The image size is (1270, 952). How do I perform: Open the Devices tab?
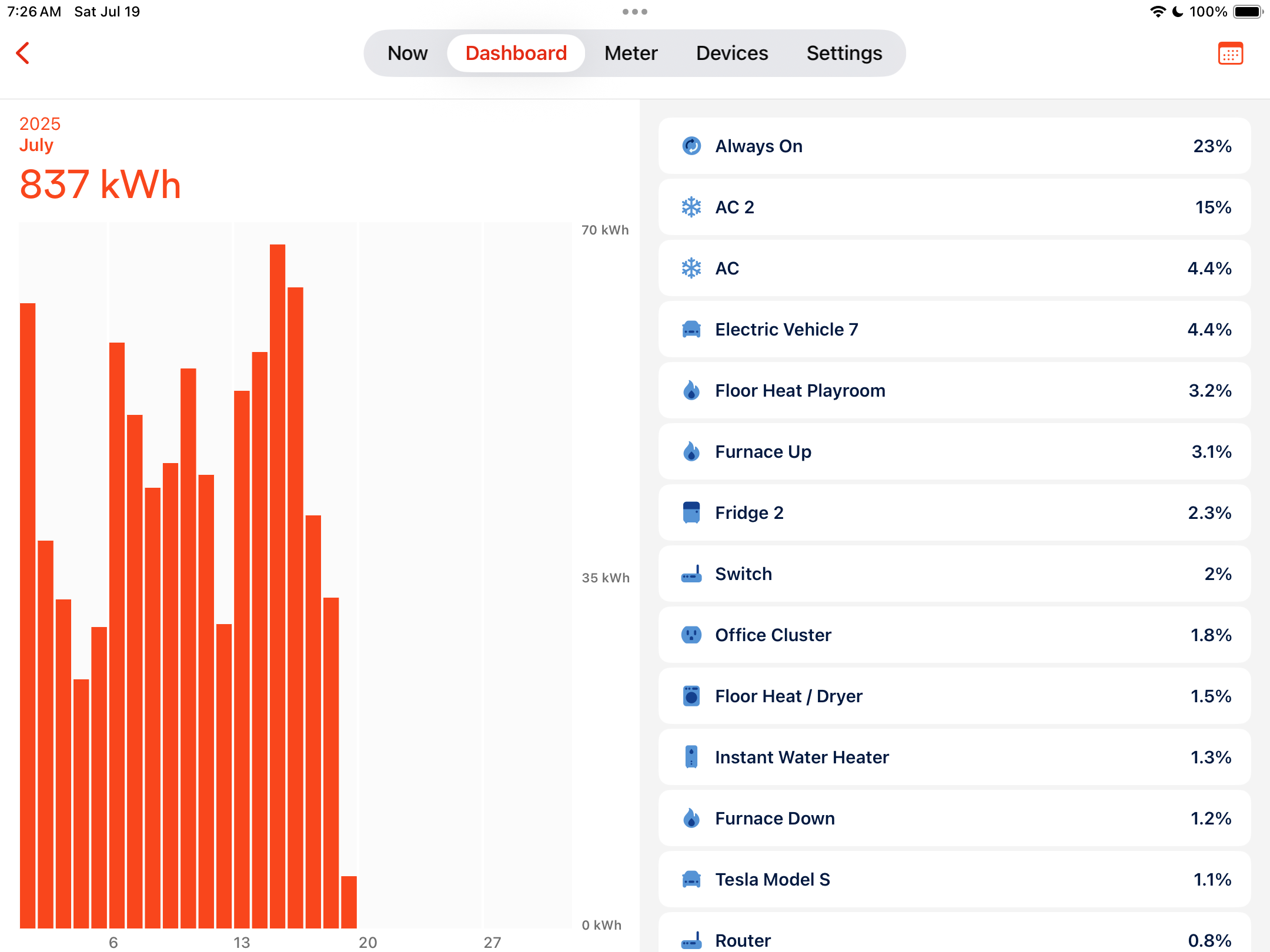[732, 53]
